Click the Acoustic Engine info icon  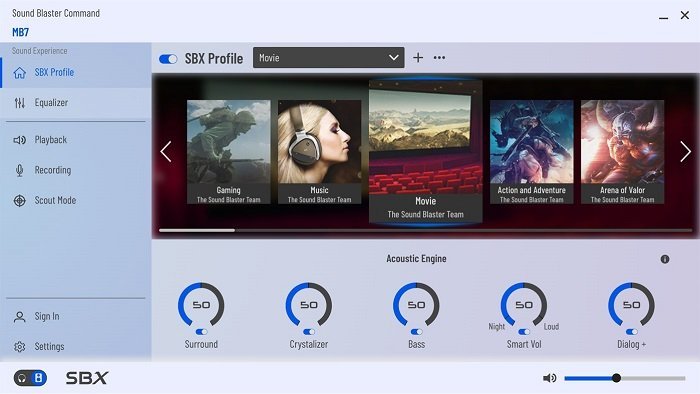pos(665,259)
